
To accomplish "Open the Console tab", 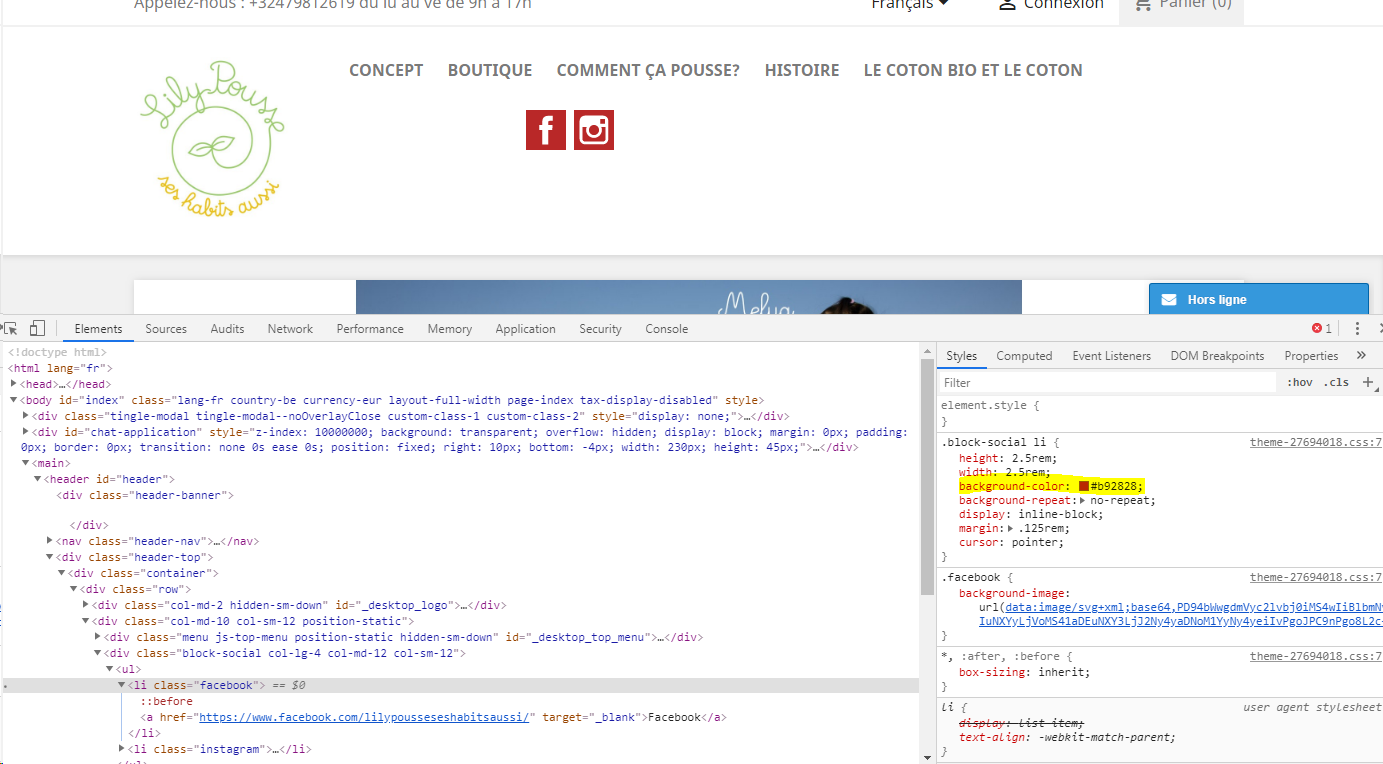I will tap(666, 328).
